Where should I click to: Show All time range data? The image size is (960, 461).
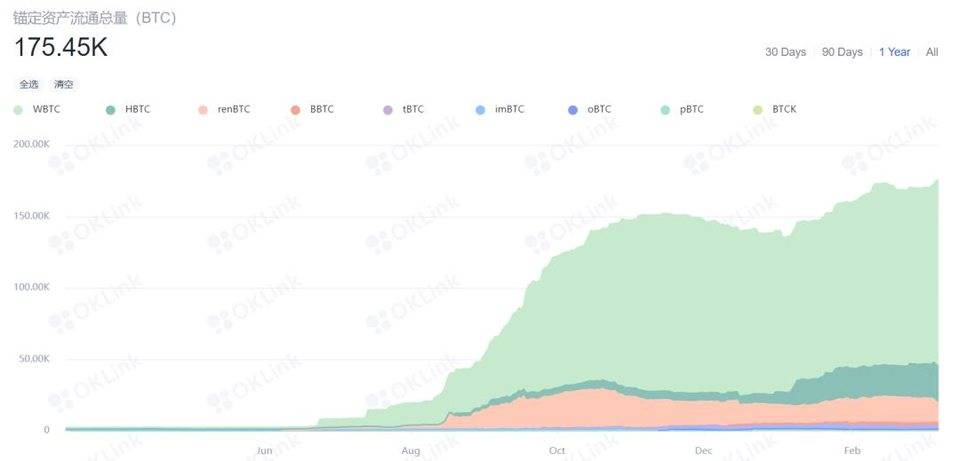click(x=932, y=52)
